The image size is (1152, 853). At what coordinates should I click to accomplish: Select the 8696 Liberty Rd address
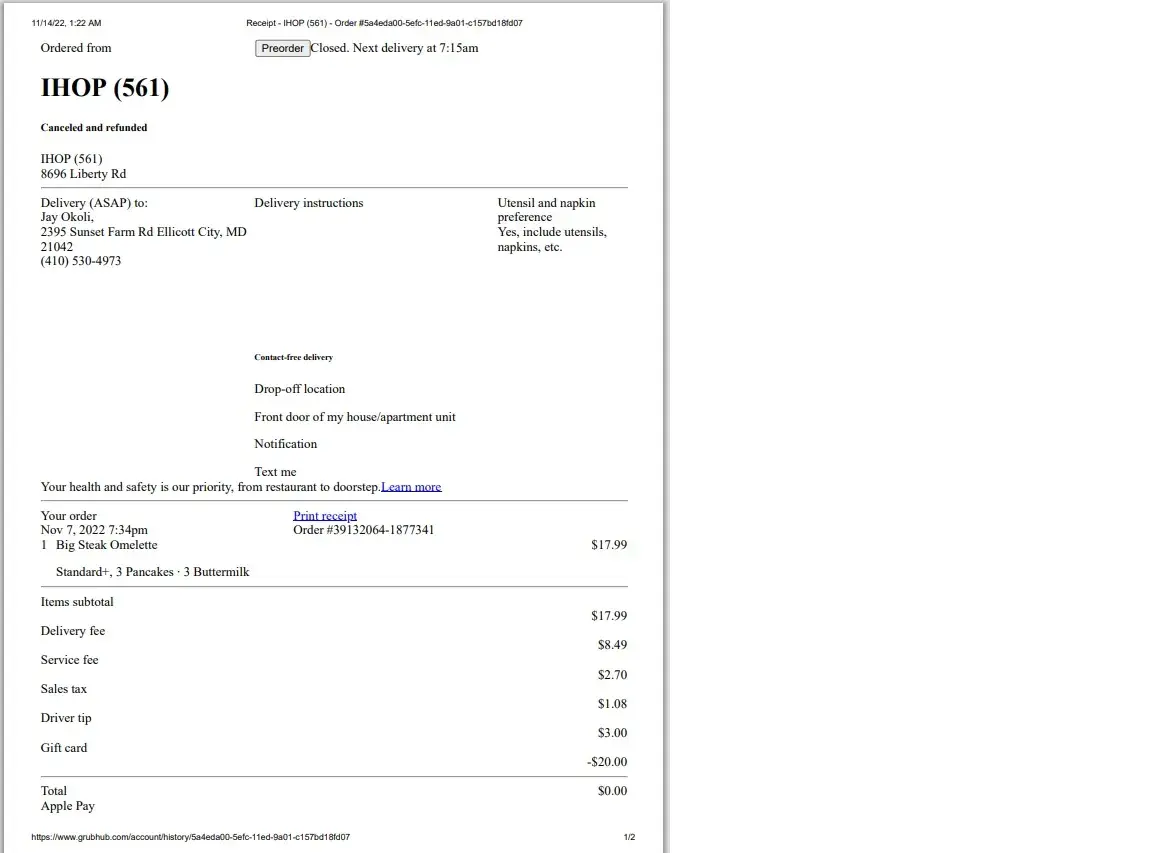[83, 174]
